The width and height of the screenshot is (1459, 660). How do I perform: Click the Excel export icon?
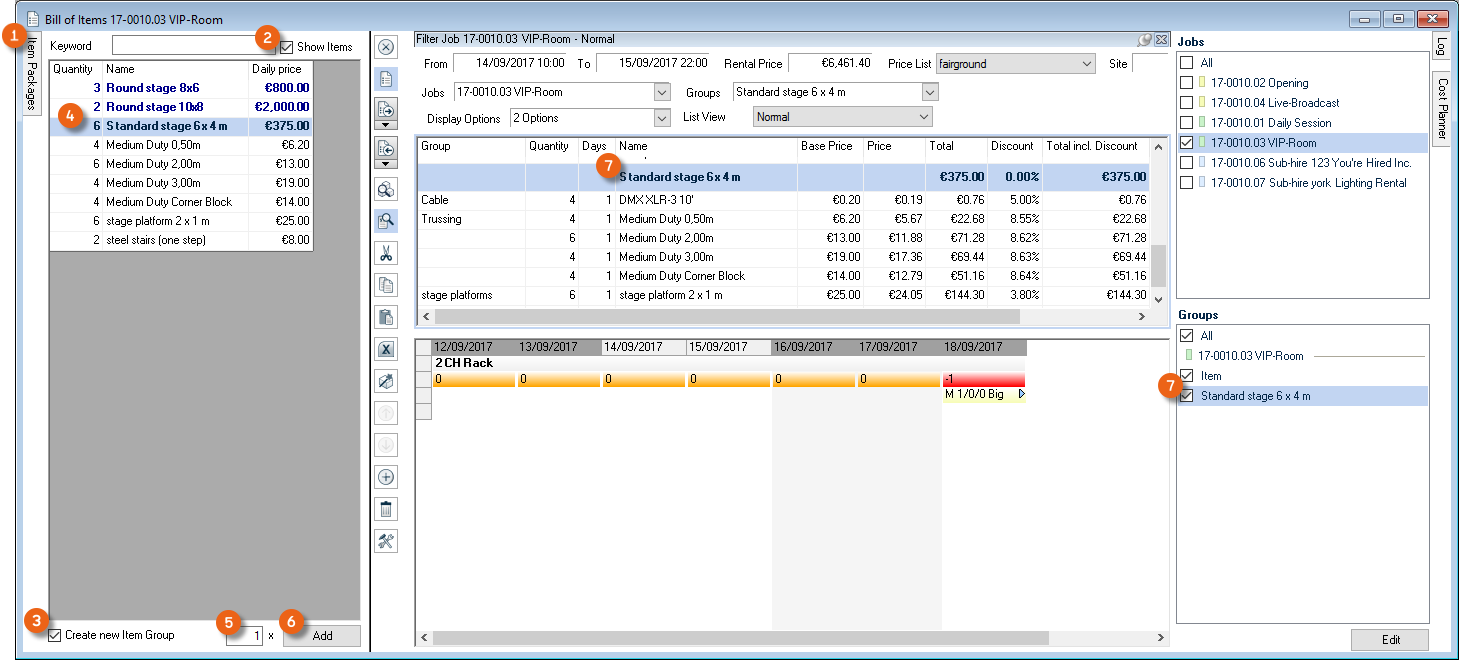point(386,349)
